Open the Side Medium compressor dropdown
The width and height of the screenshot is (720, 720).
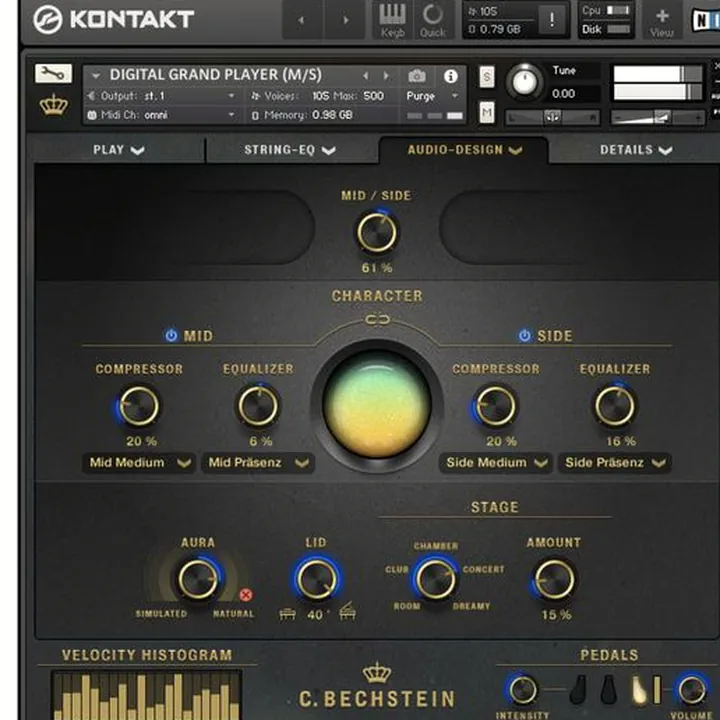(496, 462)
